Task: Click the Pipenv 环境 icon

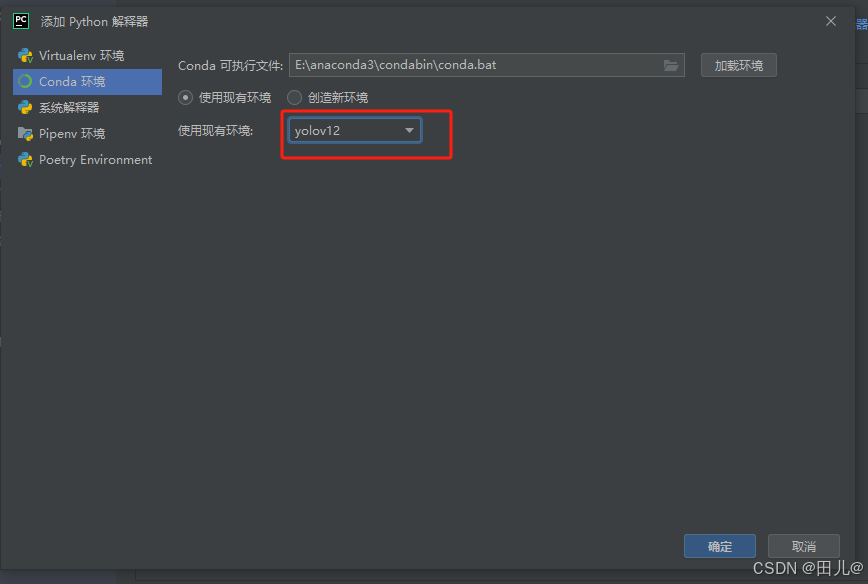Action: pos(25,133)
